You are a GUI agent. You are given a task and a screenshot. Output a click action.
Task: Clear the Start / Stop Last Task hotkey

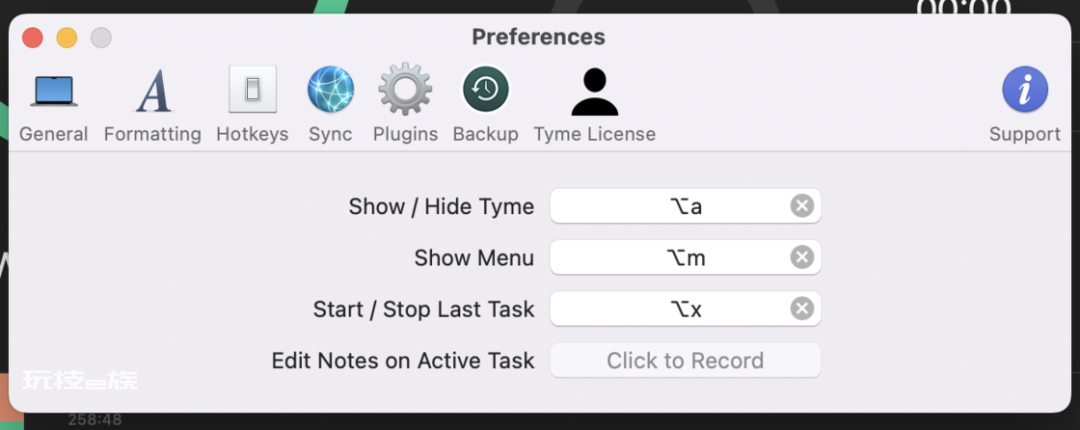(x=802, y=309)
